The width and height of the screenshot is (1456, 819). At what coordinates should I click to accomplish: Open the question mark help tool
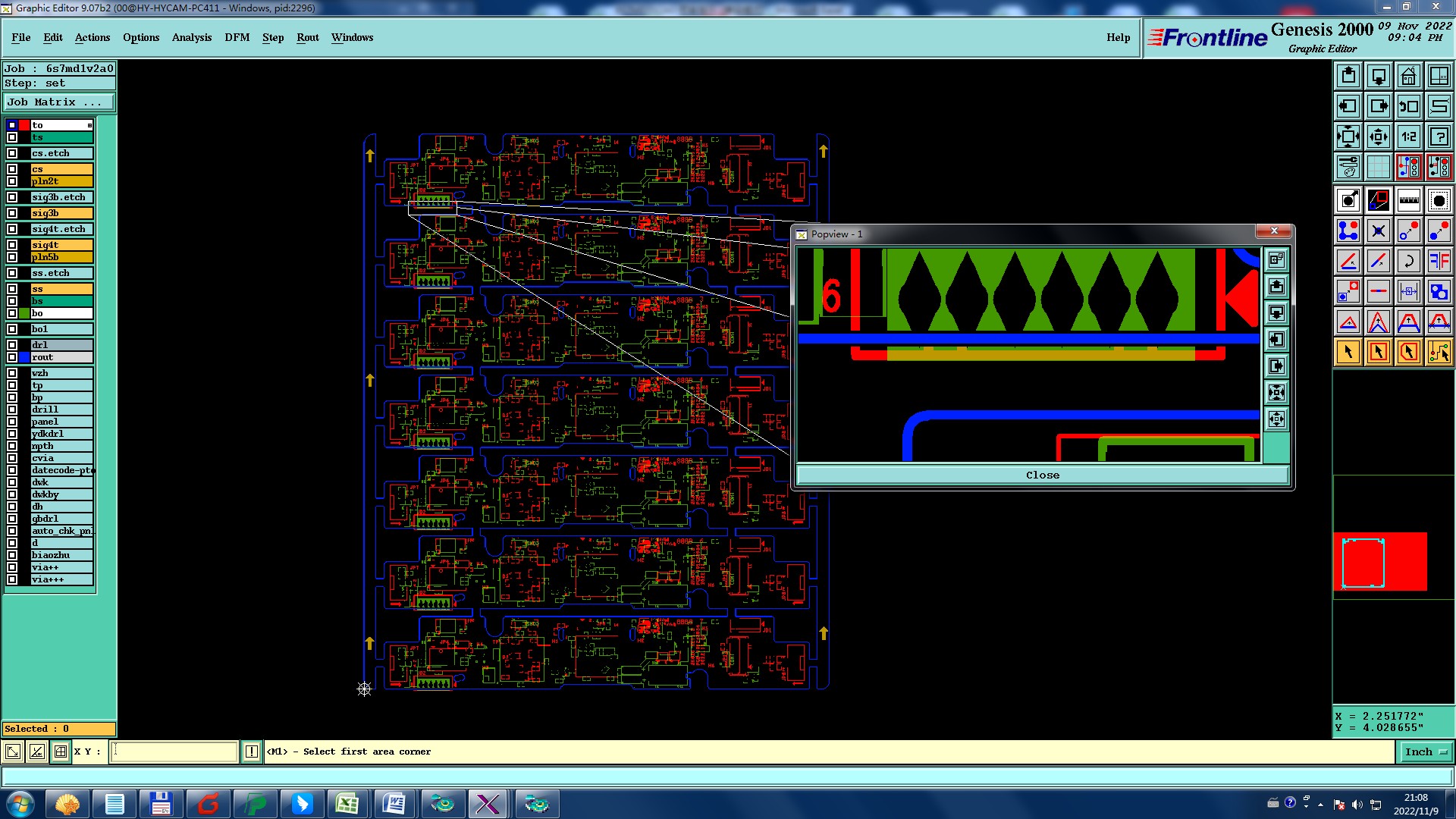tap(1439, 136)
